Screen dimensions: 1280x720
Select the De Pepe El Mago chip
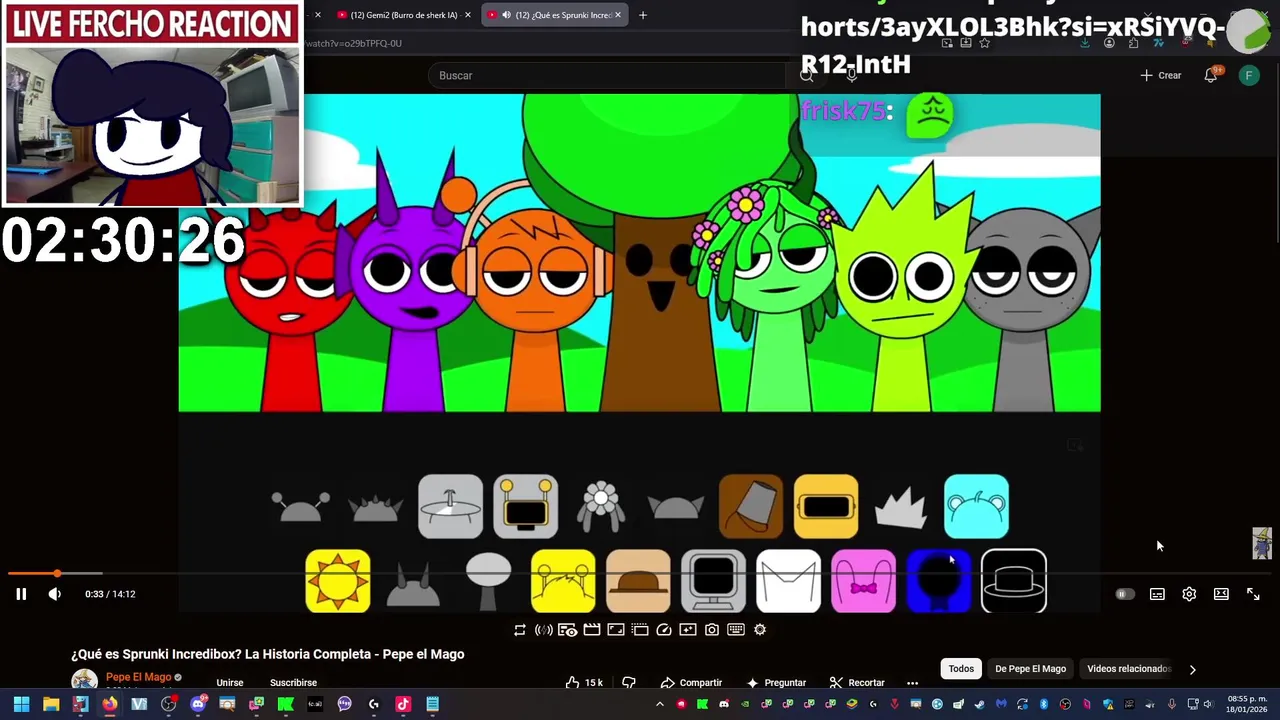(x=1030, y=668)
